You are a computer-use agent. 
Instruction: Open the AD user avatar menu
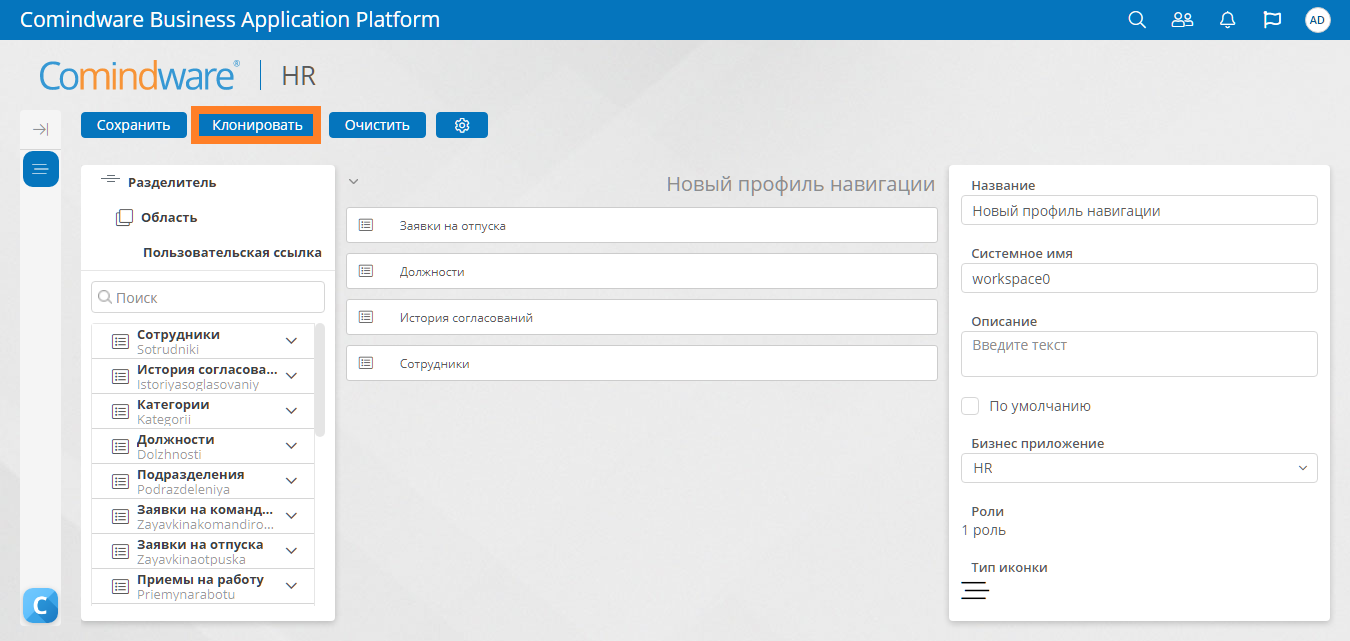pos(1318,20)
